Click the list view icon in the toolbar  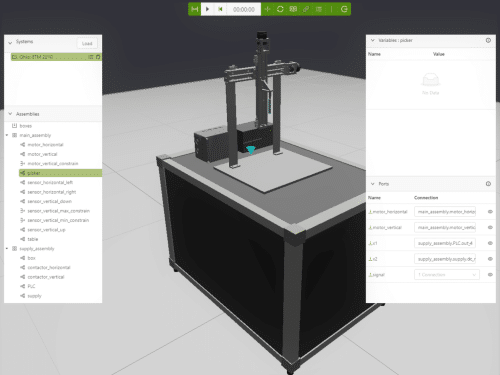coord(319,9)
